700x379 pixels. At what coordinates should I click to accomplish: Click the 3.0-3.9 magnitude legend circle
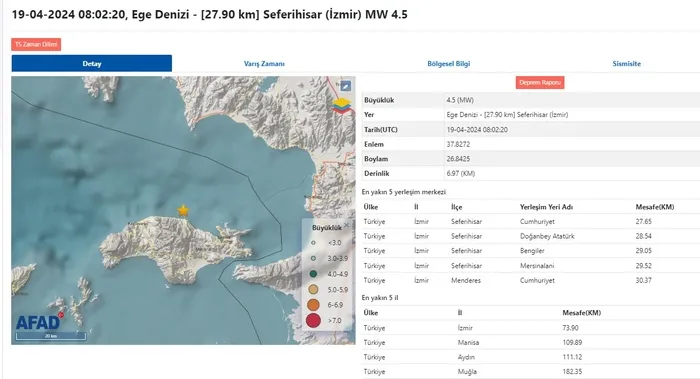pyautogui.click(x=313, y=258)
